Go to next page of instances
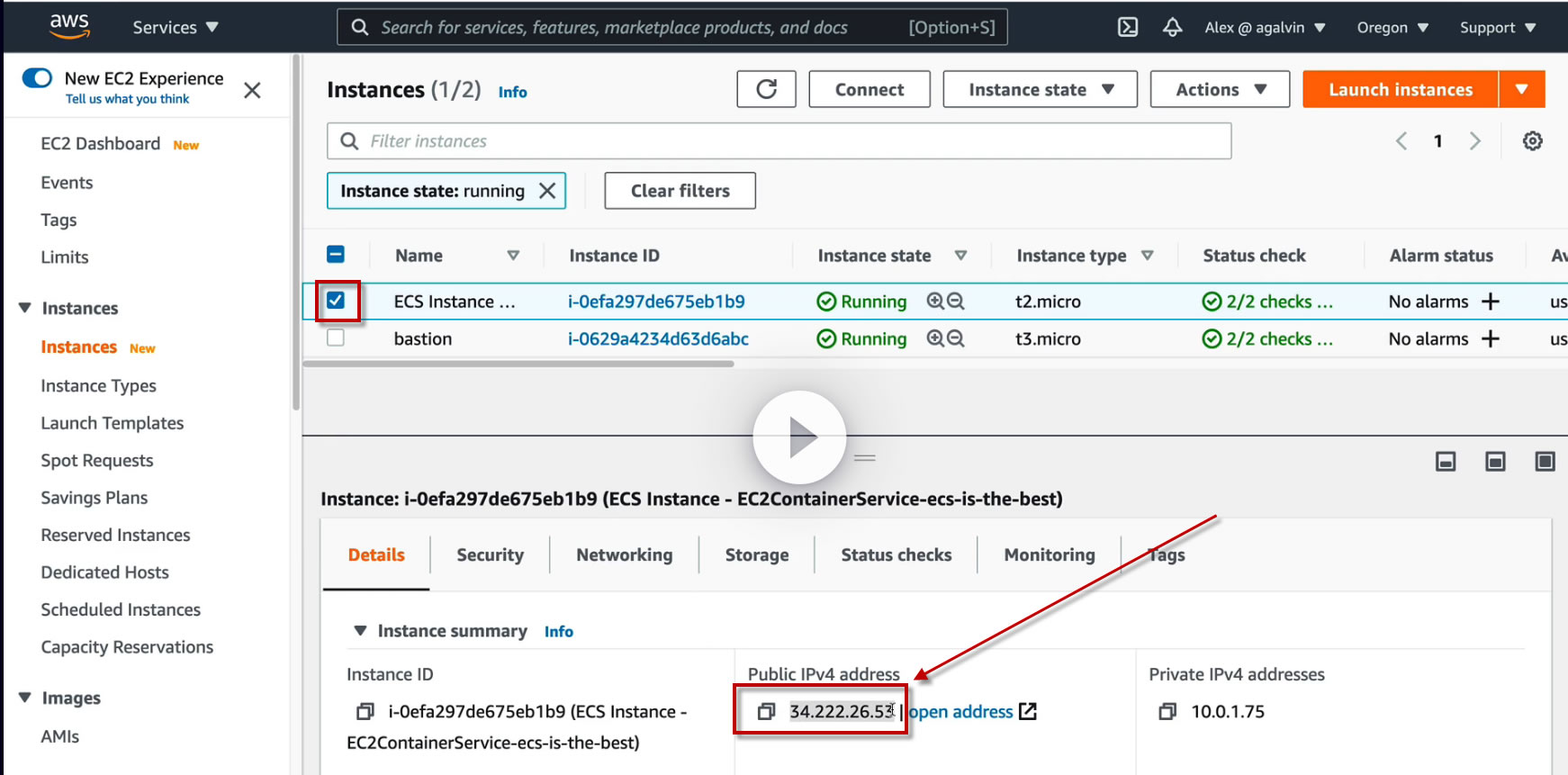 [x=1474, y=141]
